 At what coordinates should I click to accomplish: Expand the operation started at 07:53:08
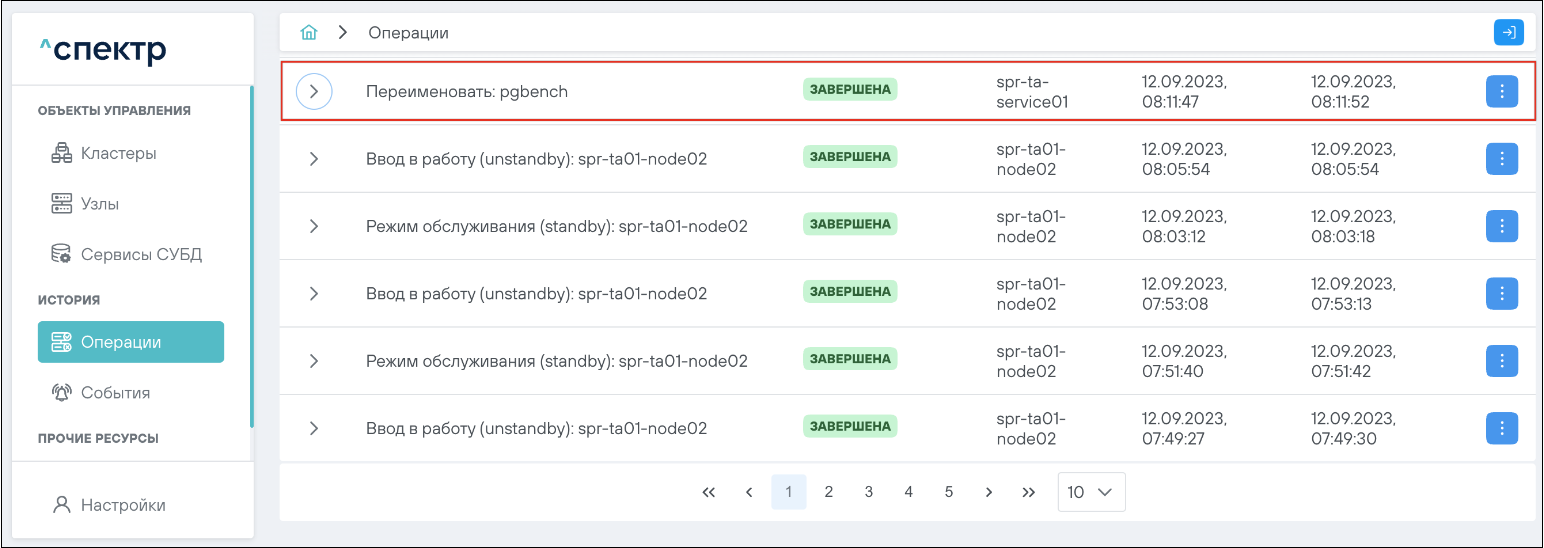click(x=314, y=294)
